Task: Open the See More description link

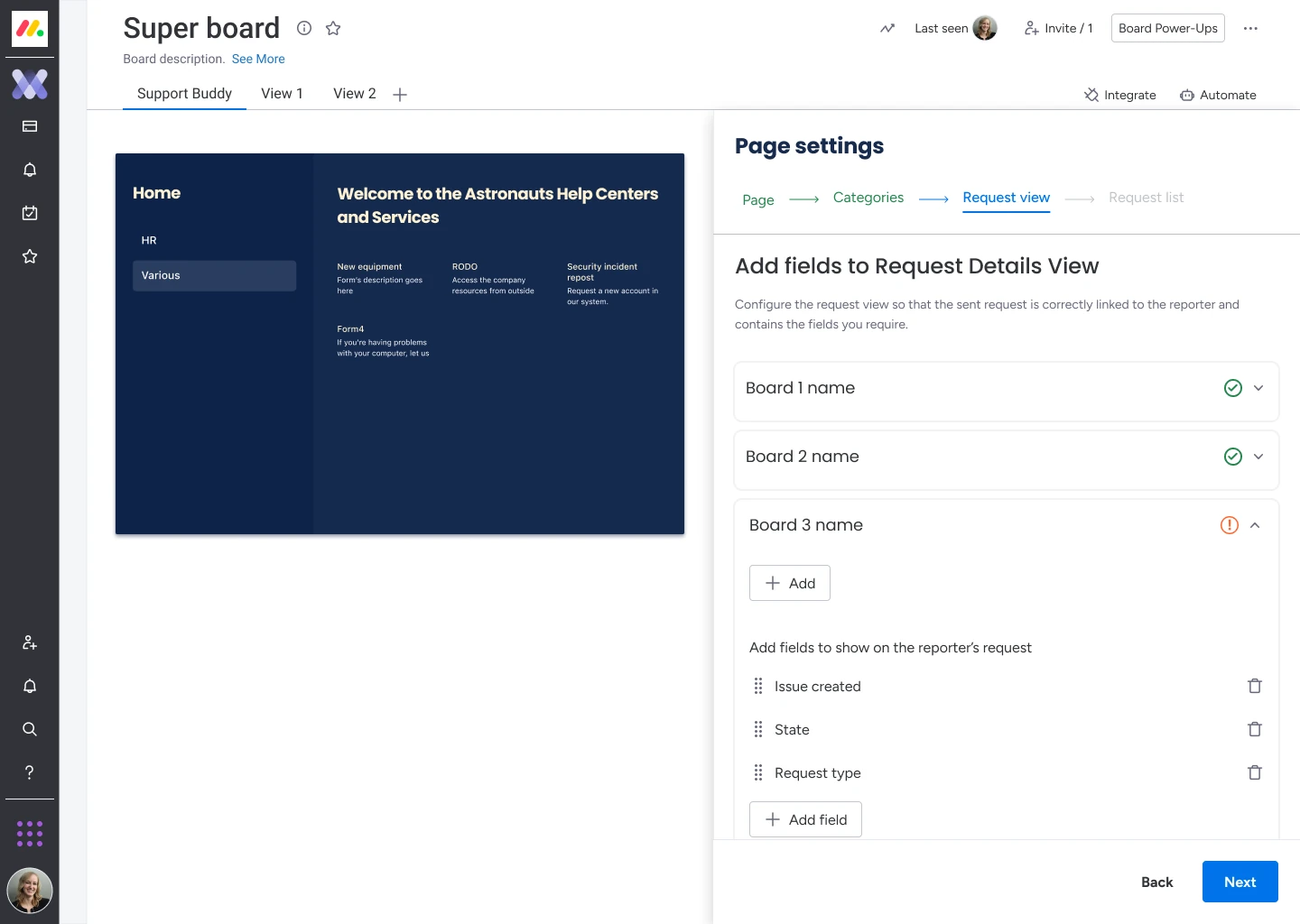Action: [x=258, y=59]
